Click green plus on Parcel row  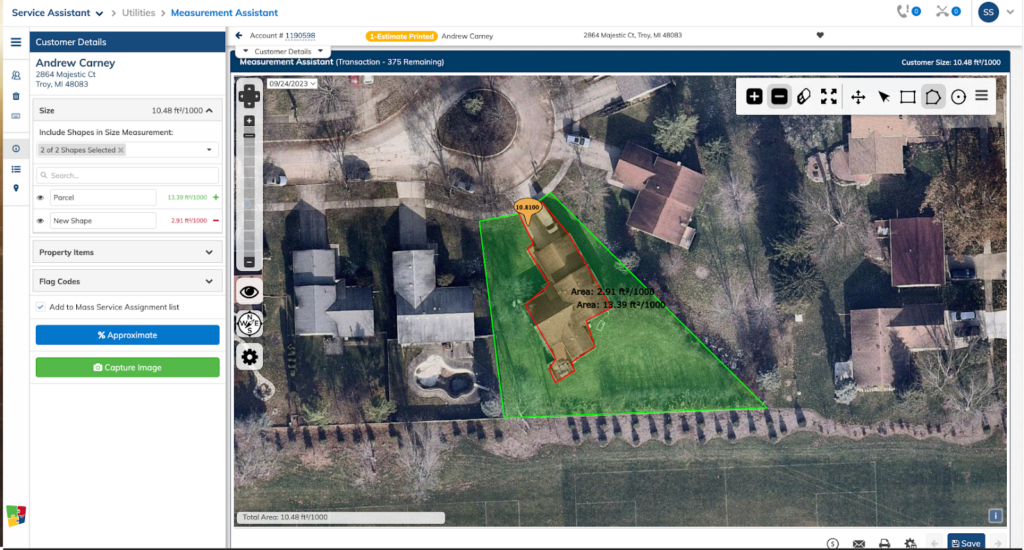tap(216, 197)
